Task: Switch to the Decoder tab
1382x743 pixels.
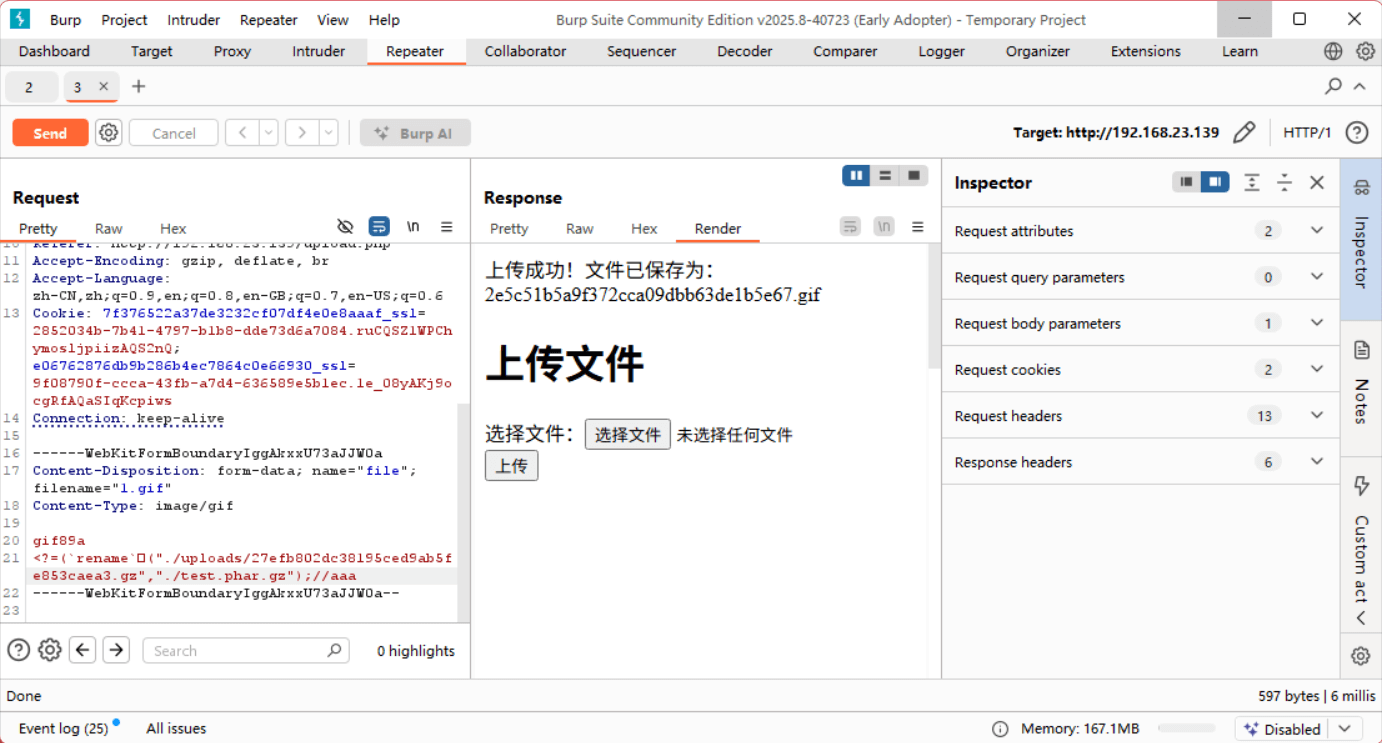Action: [x=745, y=51]
